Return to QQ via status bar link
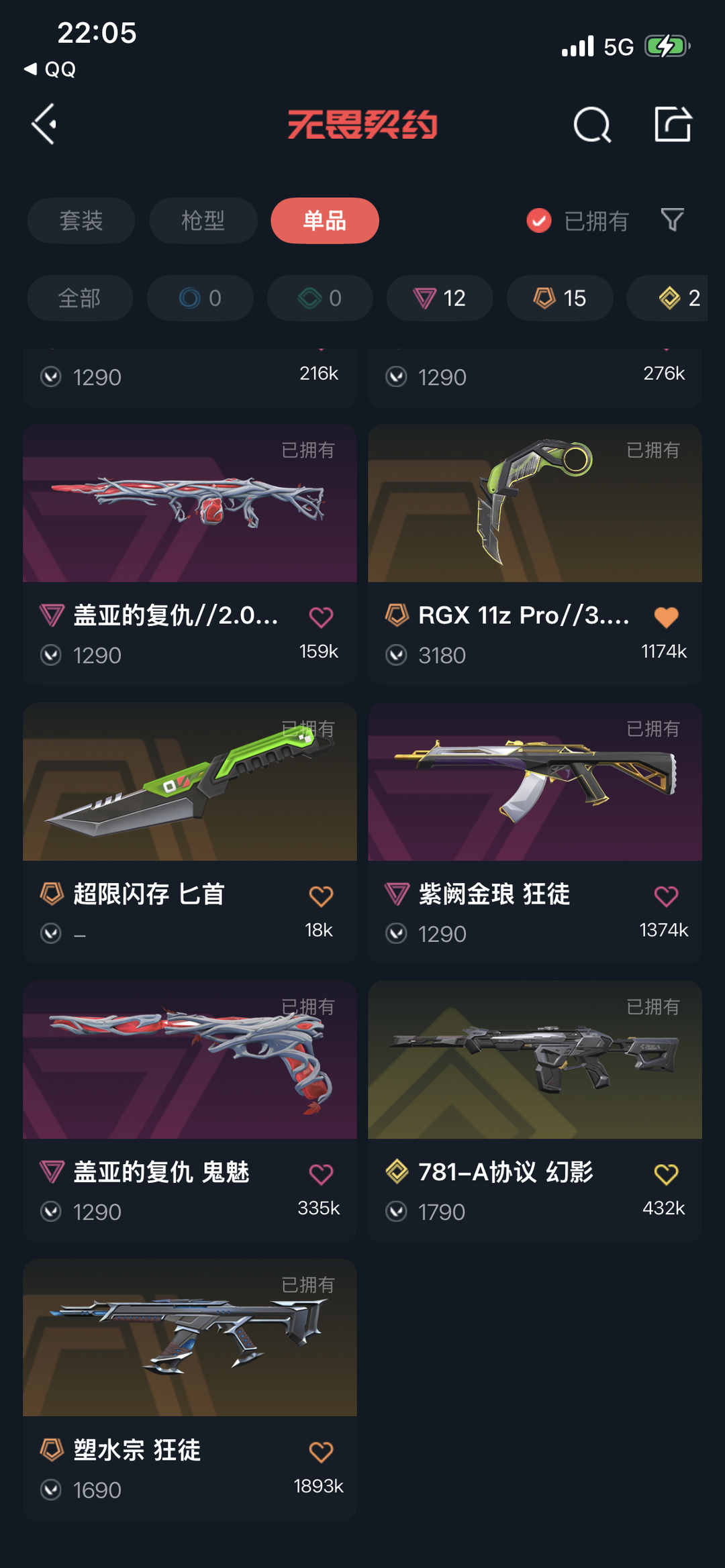 click(x=50, y=69)
